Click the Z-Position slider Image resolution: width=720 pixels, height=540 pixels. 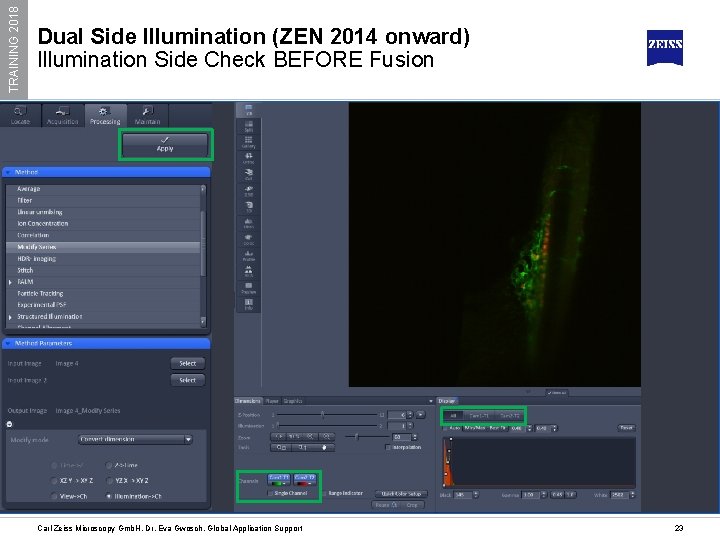(326, 415)
